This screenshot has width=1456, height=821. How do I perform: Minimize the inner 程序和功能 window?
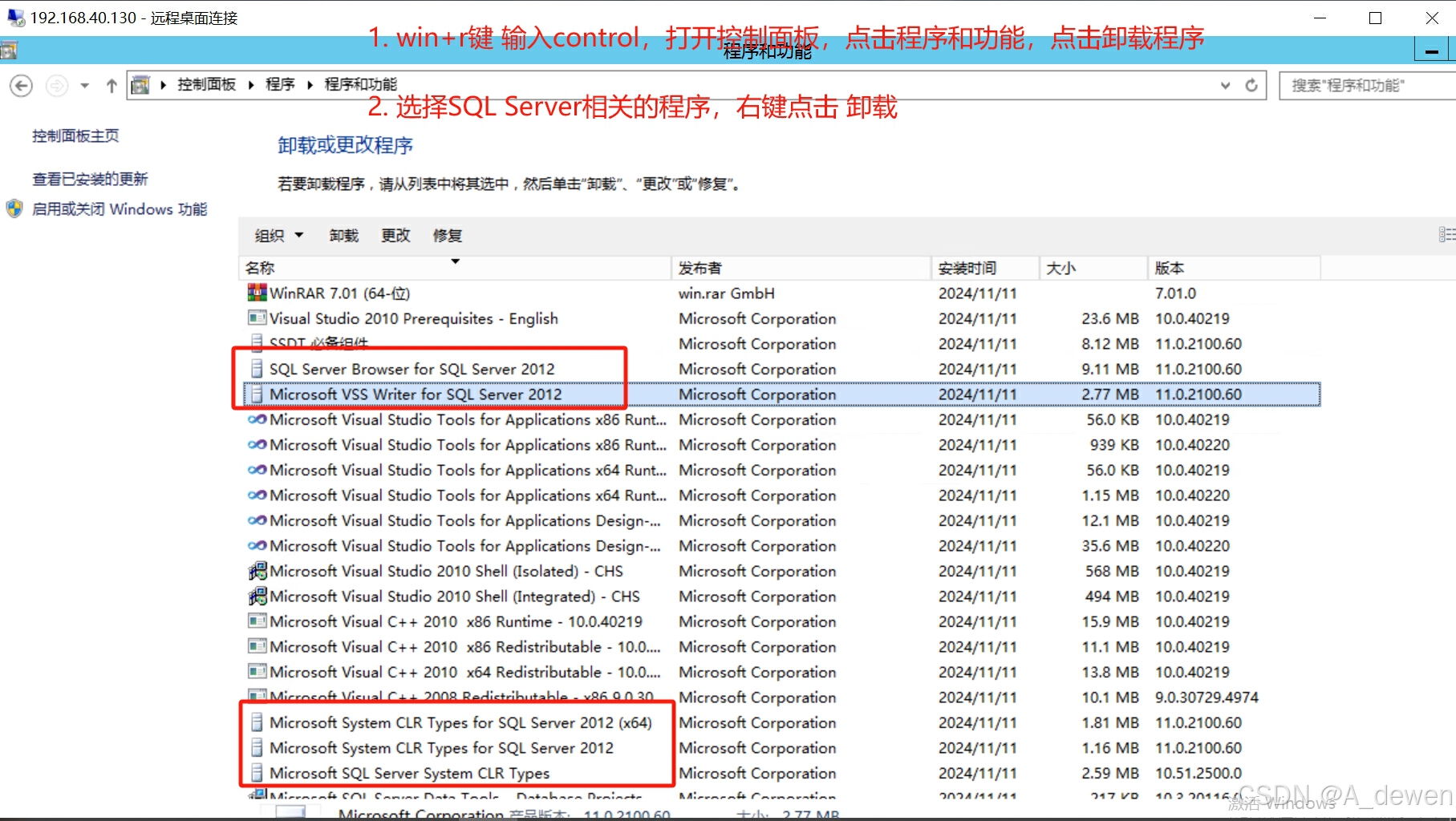[x=1431, y=51]
